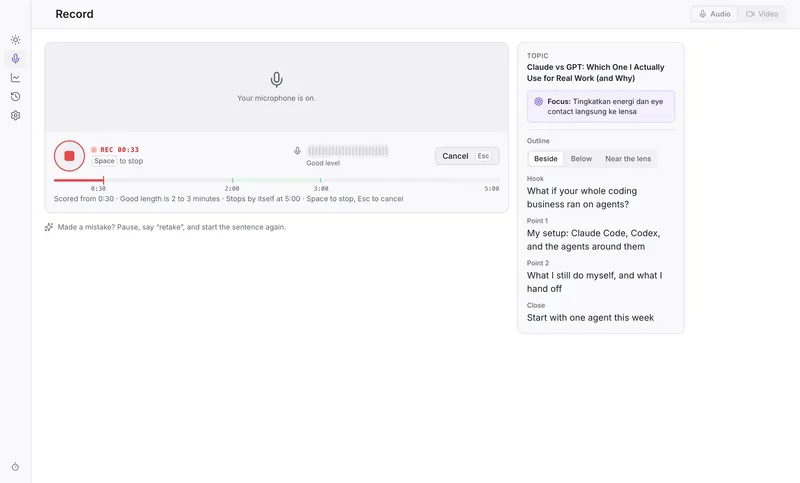Viewport: 800px width, 483px height.
Task: Click the 0:30 timeline label
Action: (98, 189)
